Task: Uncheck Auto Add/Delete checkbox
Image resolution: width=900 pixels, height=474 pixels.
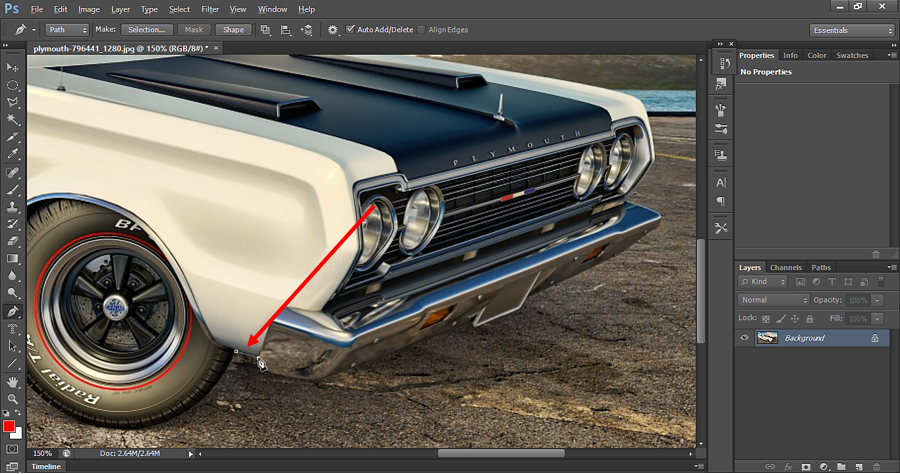Action: click(350, 29)
